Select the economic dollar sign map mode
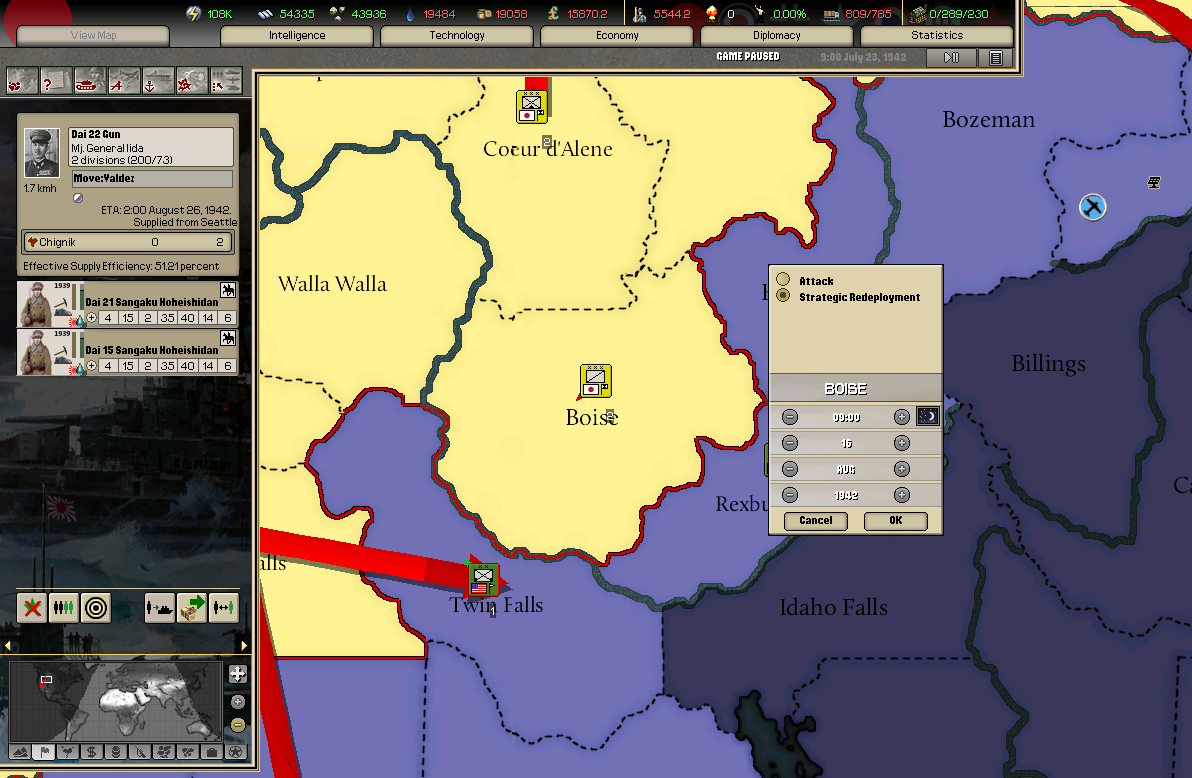Viewport: 1192px width, 778px height. coord(92,751)
